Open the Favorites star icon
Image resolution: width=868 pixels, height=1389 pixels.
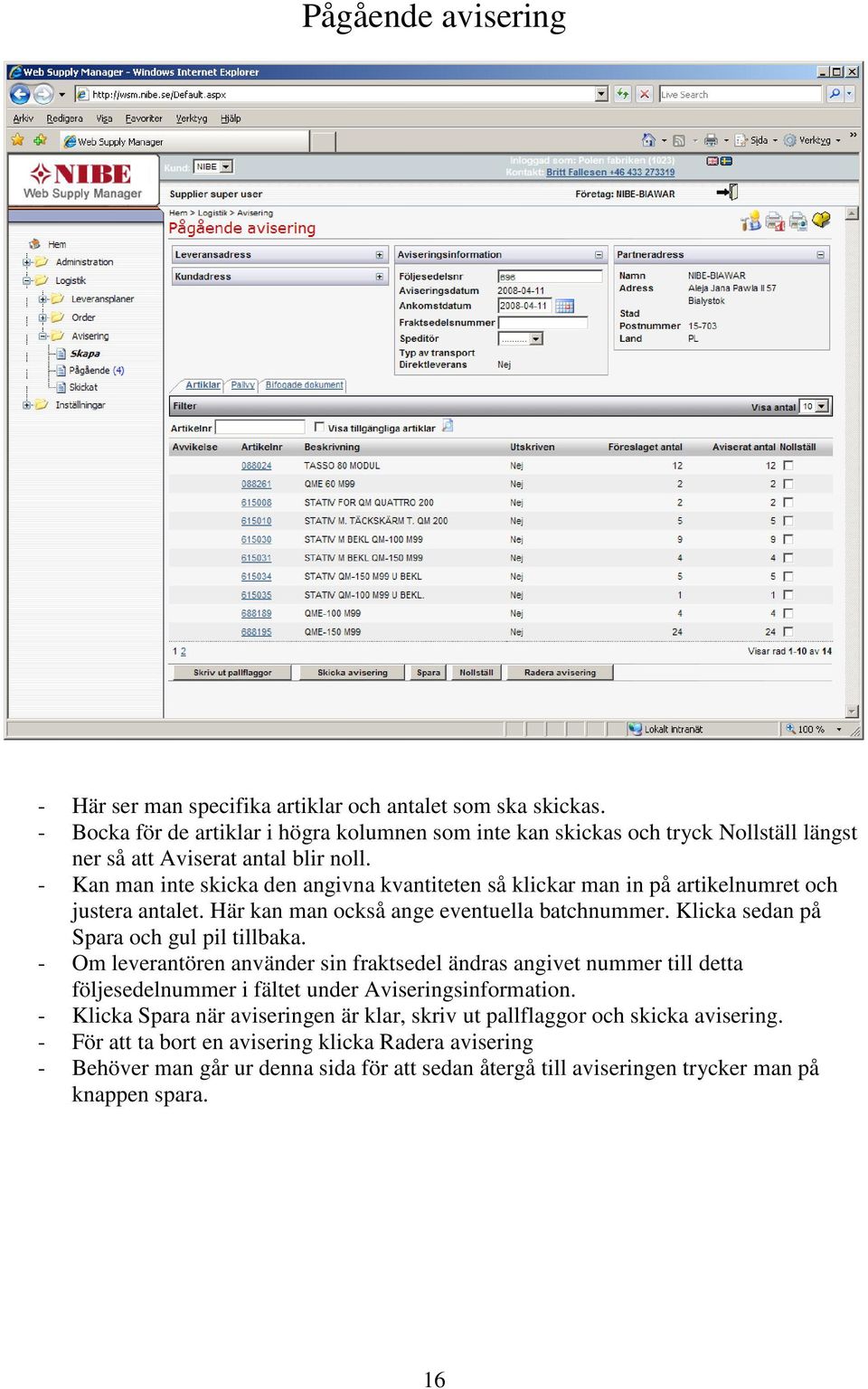(x=17, y=140)
